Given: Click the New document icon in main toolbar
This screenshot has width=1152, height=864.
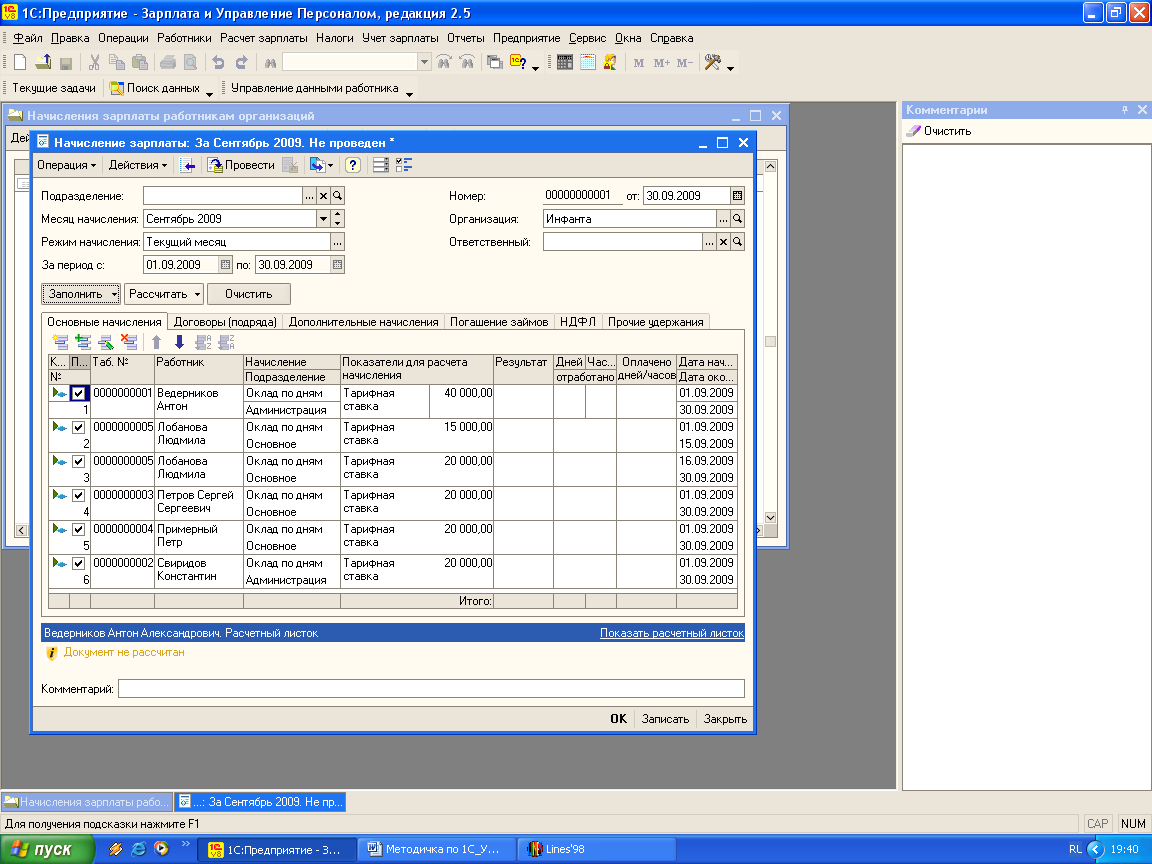Looking at the screenshot, I should pyautogui.click(x=20, y=63).
